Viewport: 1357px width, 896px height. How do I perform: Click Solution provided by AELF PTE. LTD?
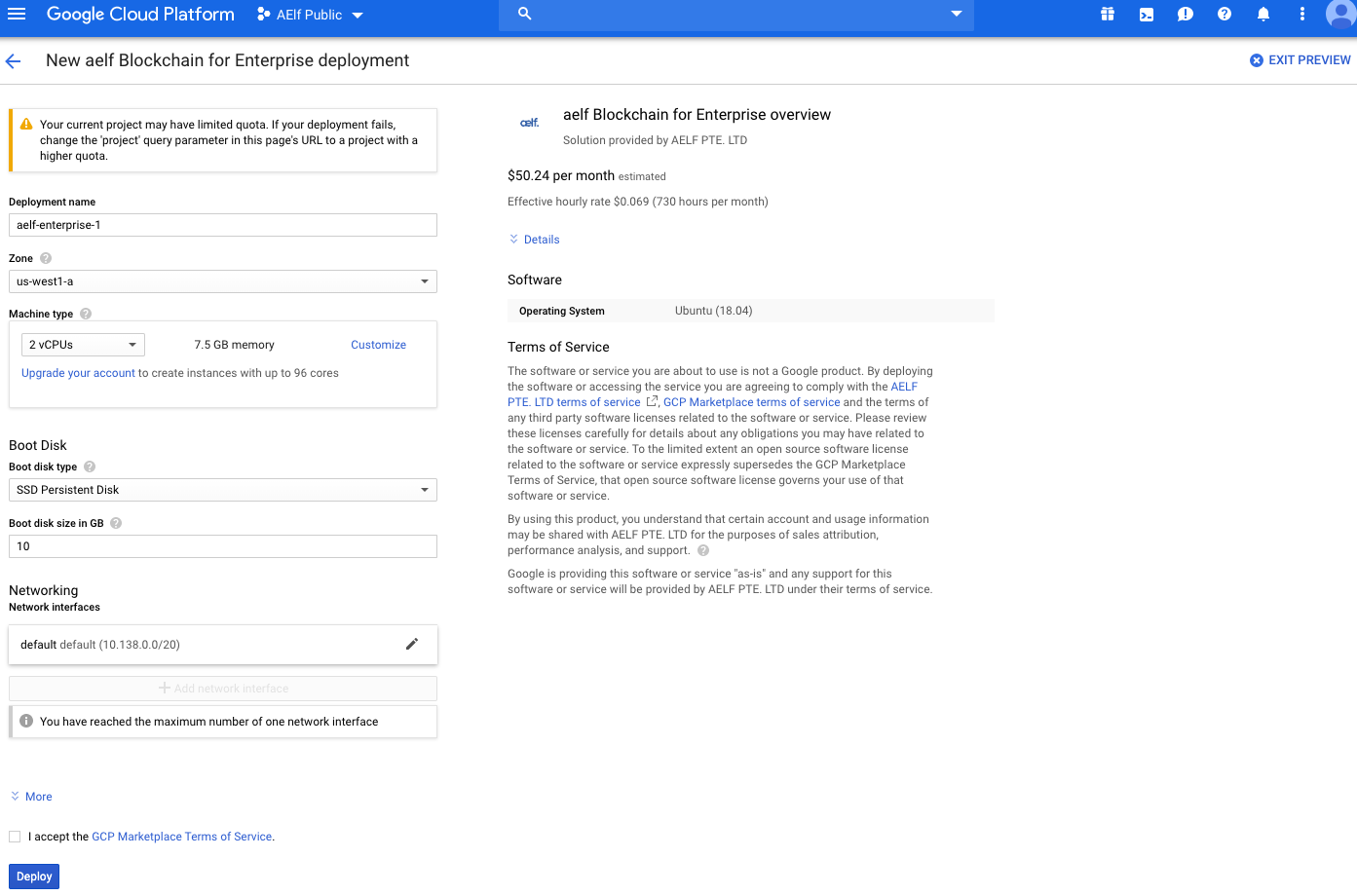[x=656, y=140]
